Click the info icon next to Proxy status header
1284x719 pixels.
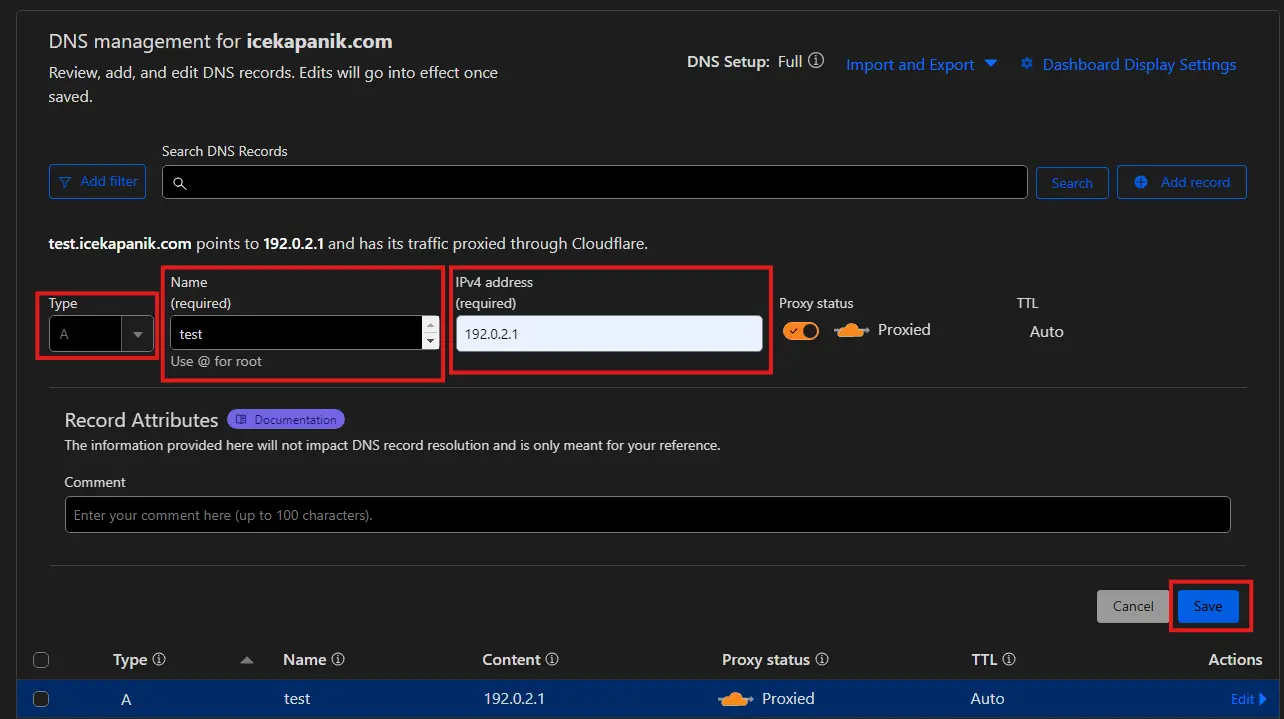coord(822,660)
